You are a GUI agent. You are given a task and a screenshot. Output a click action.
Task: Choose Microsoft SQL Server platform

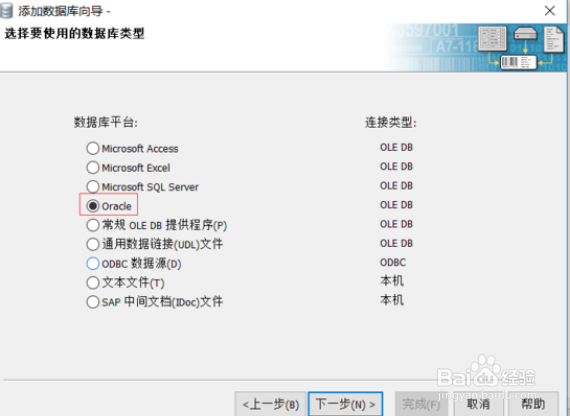(x=93, y=187)
